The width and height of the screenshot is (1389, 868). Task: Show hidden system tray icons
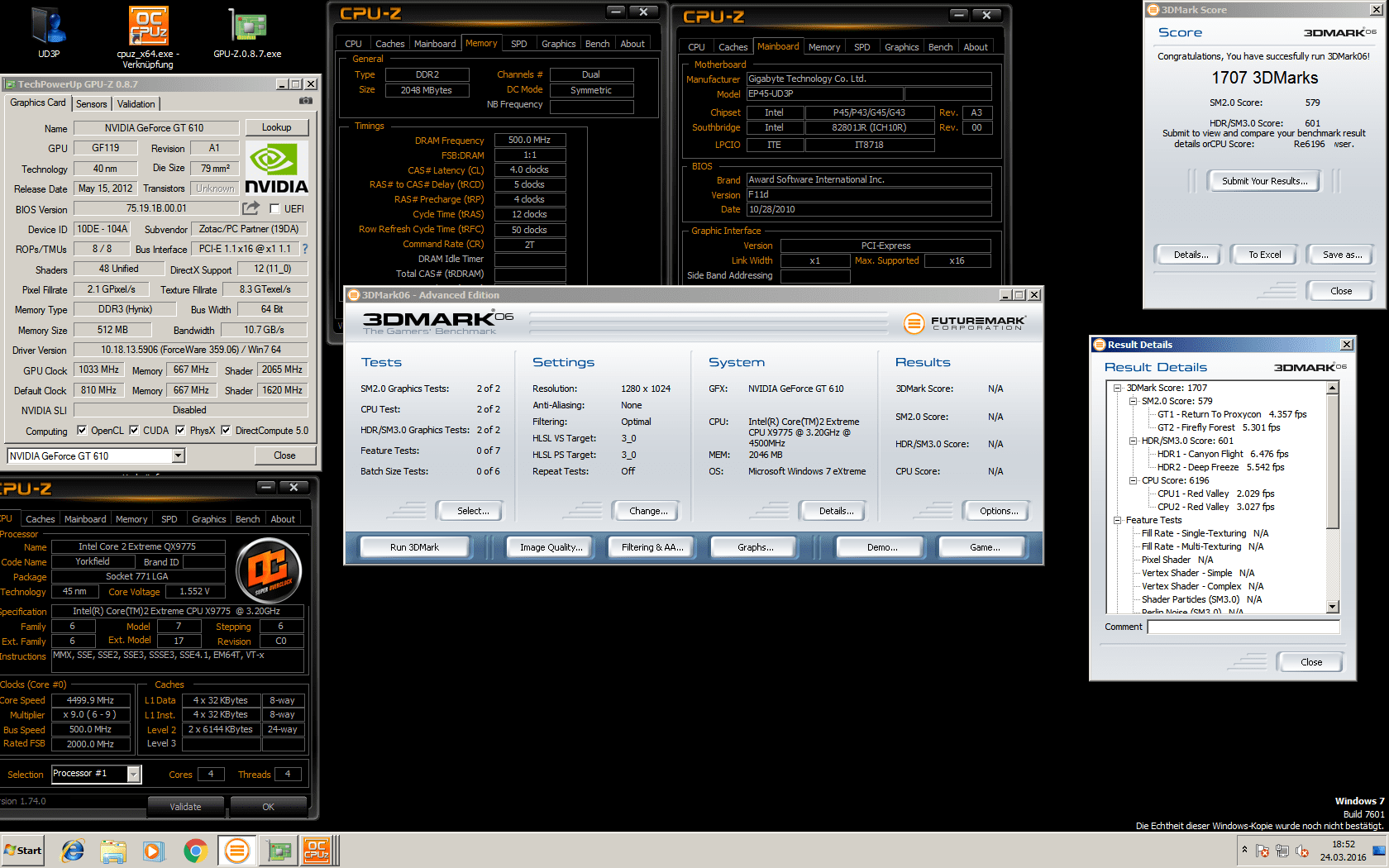coord(1244,850)
